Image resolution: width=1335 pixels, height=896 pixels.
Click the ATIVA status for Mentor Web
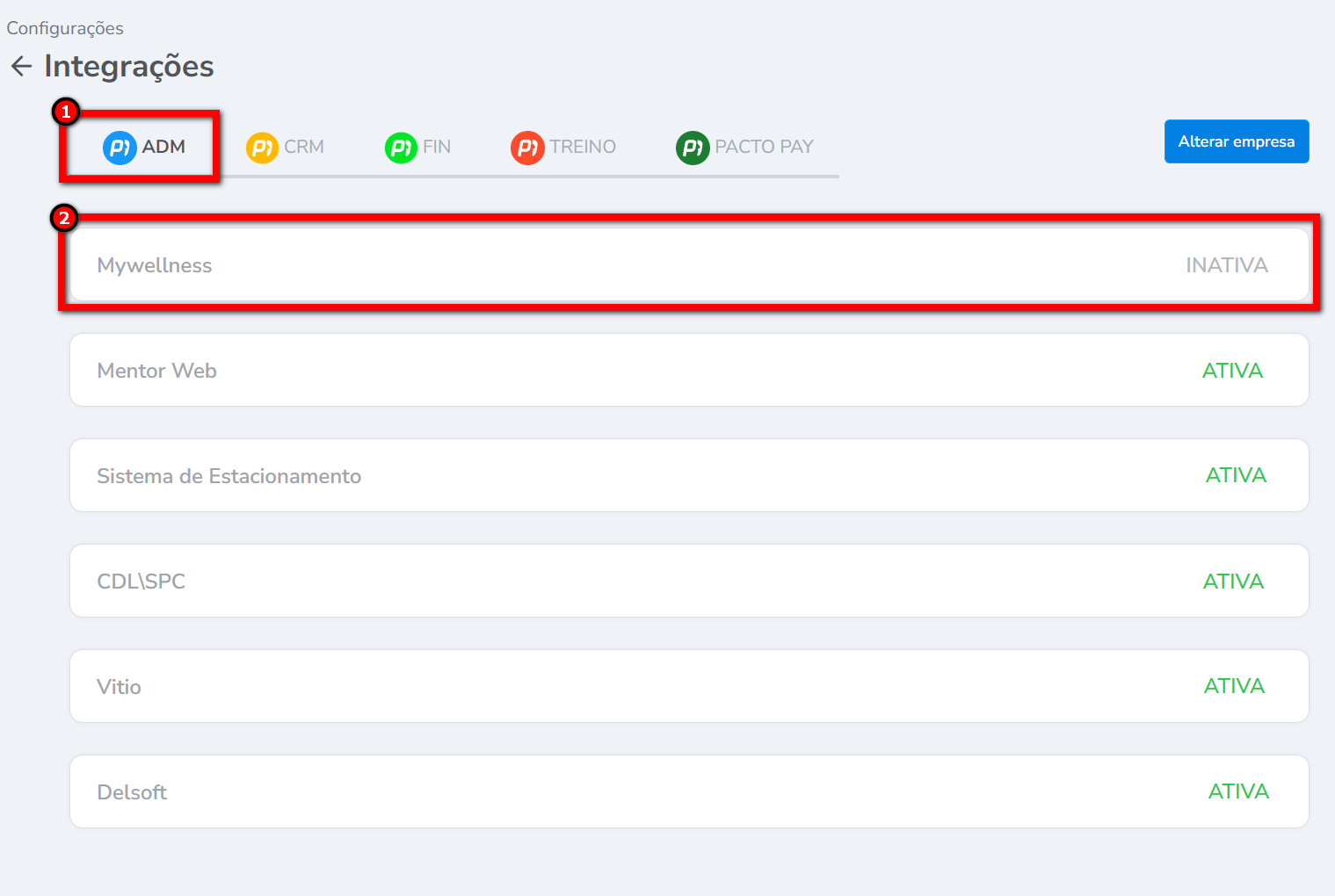click(x=1232, y=371)
